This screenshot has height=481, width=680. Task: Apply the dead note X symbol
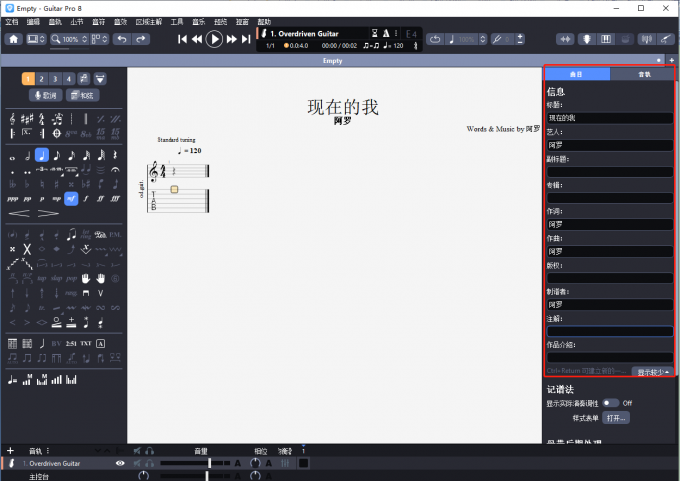tap(27, 249)
